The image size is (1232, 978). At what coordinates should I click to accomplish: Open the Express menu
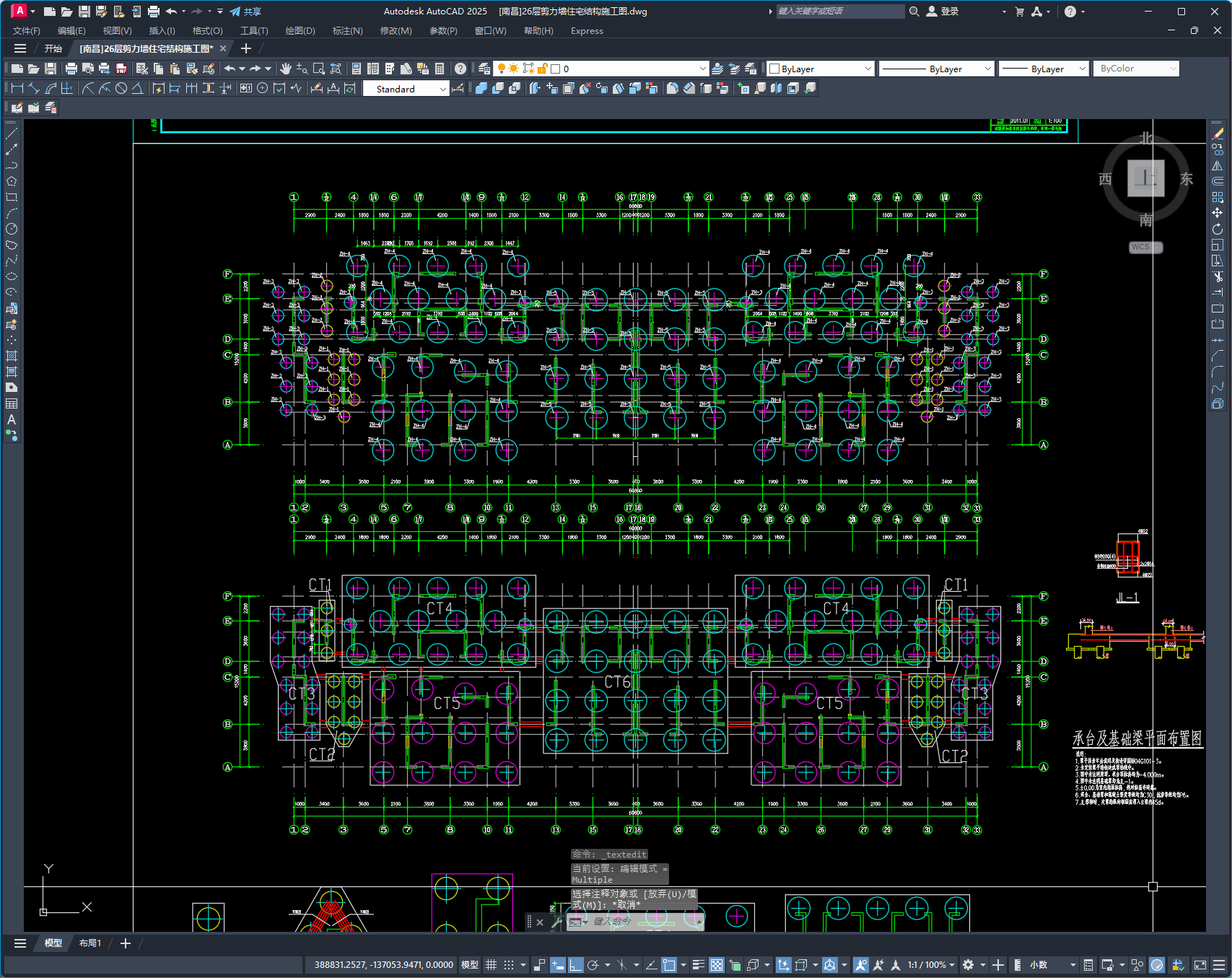[x=587, y=31]
